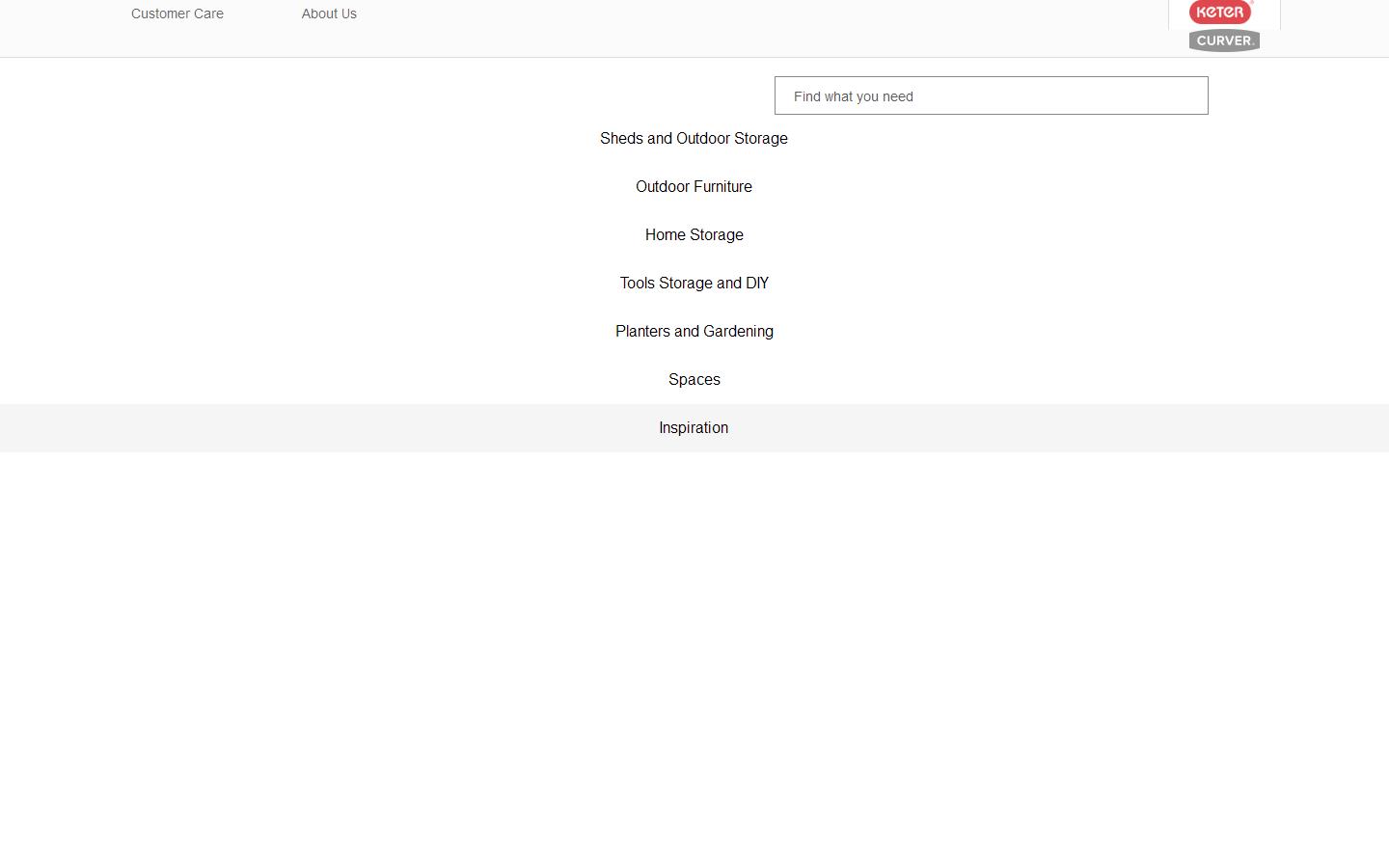Switch to Curver brand via gray badge
This screenshot has width=1389, height=868.
pos(1224,41)
